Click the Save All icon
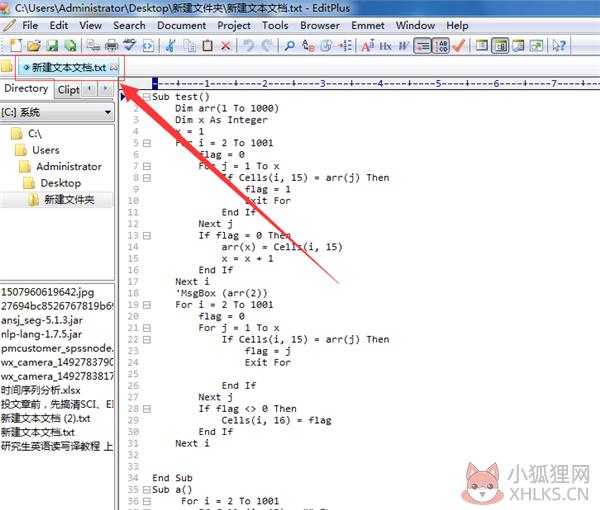The image size is (600, 510). coord(70,46)
